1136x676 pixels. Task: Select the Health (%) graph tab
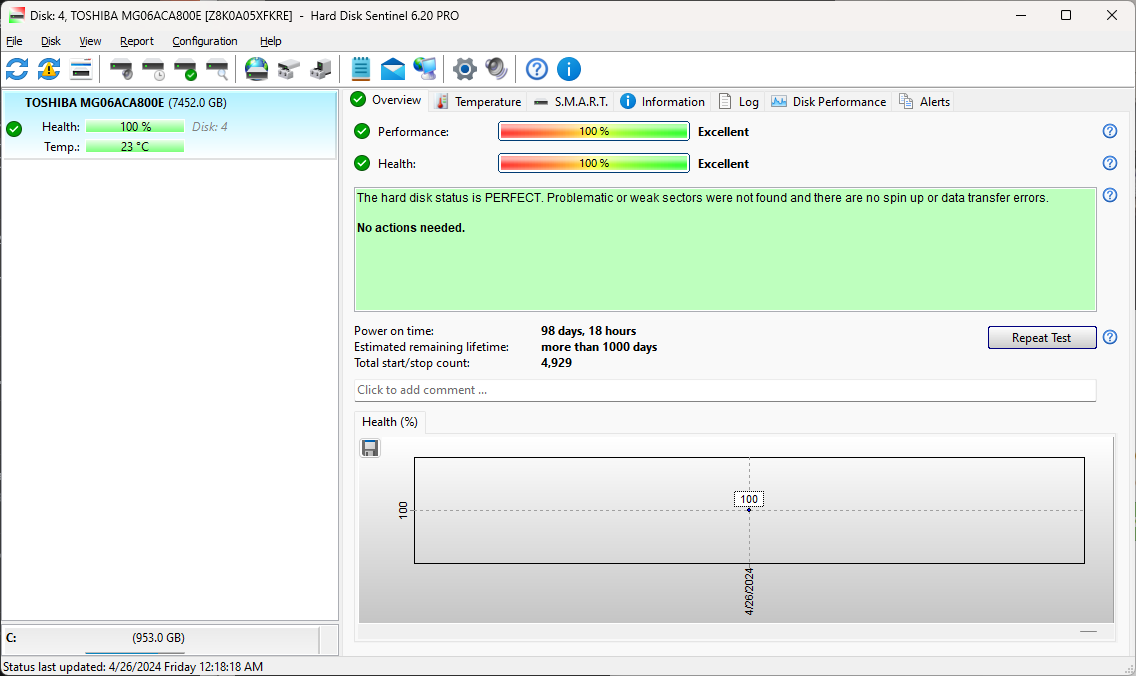pos(390,422)
